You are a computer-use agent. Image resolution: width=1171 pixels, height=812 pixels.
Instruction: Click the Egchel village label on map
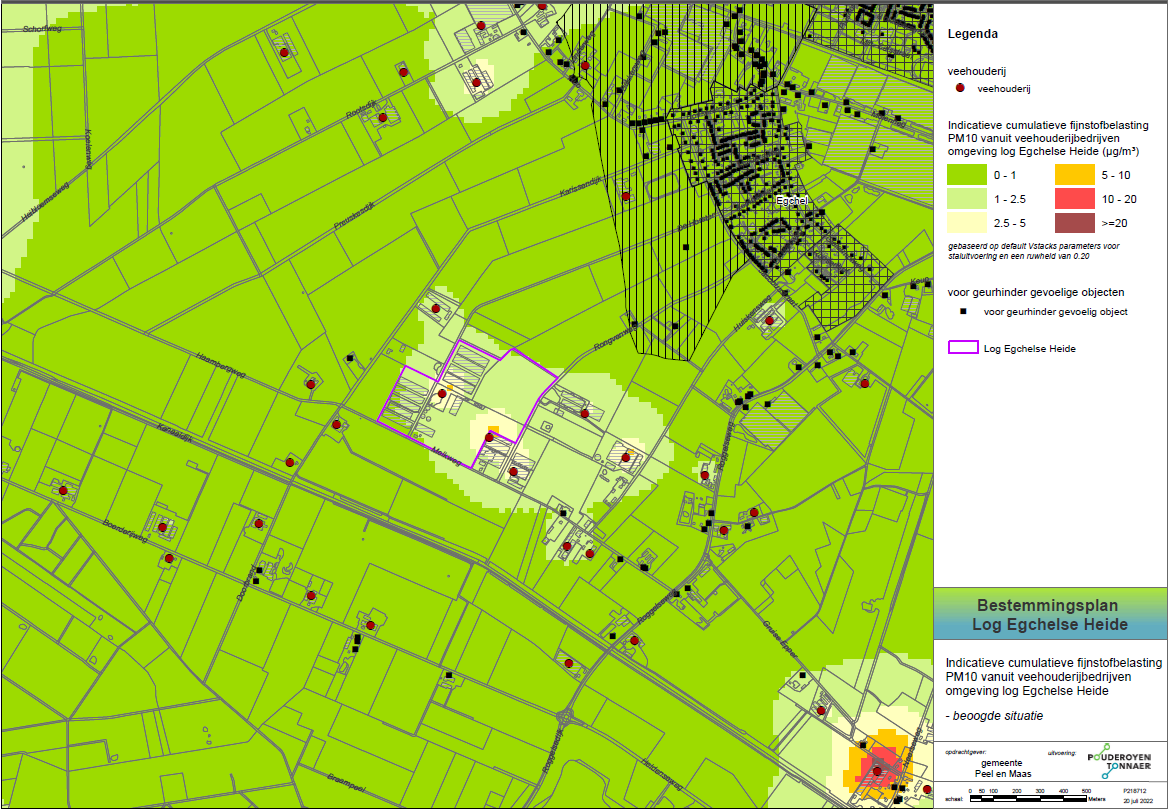(792, 201)
